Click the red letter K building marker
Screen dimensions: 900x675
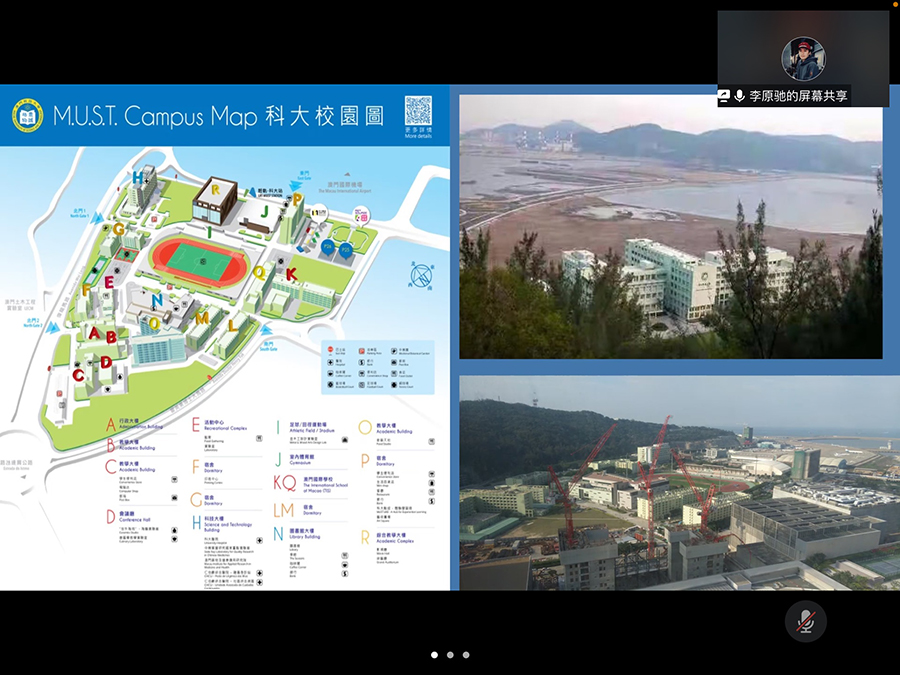(292, 274)
